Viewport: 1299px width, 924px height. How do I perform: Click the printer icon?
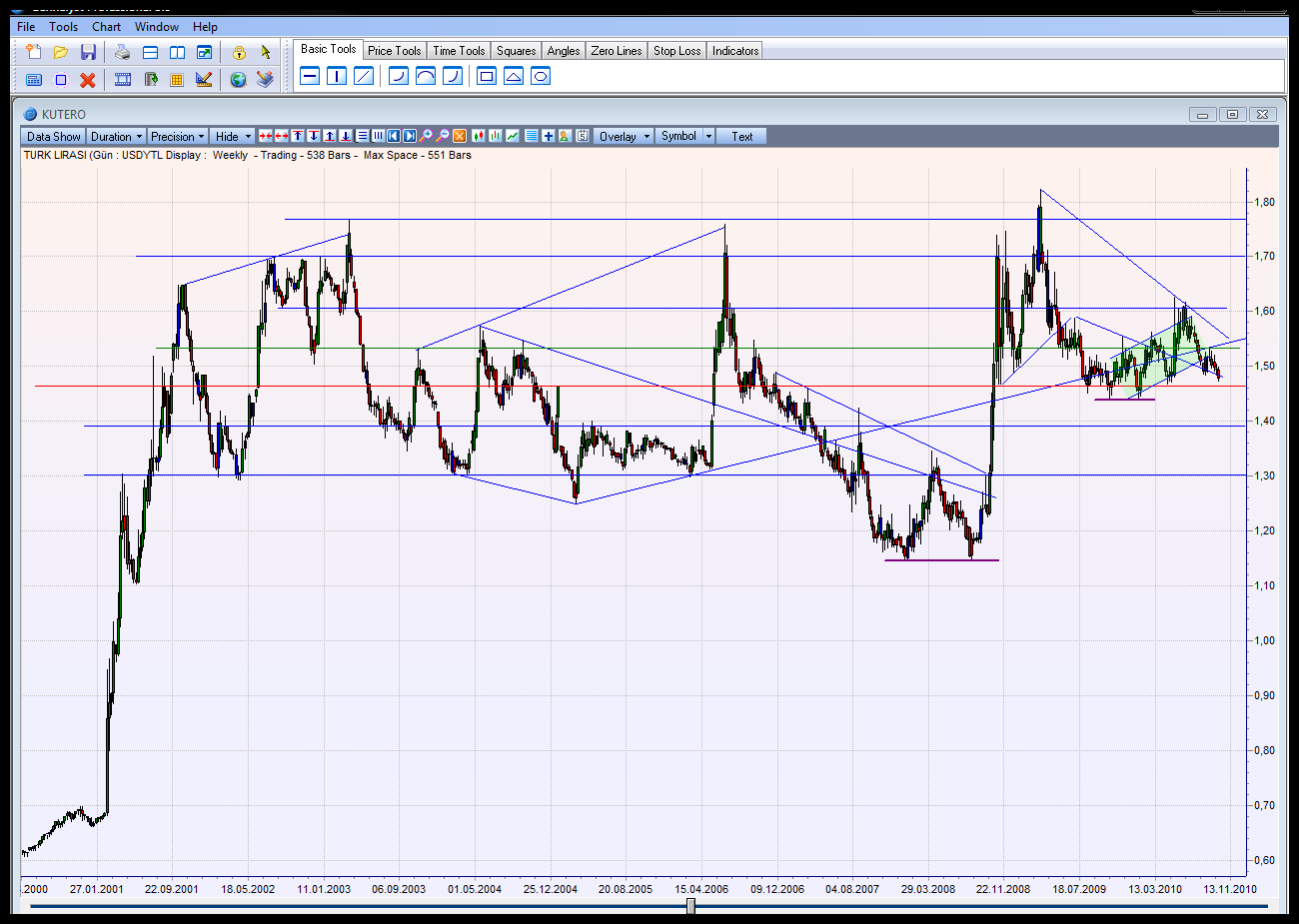(x=122, y=53)
